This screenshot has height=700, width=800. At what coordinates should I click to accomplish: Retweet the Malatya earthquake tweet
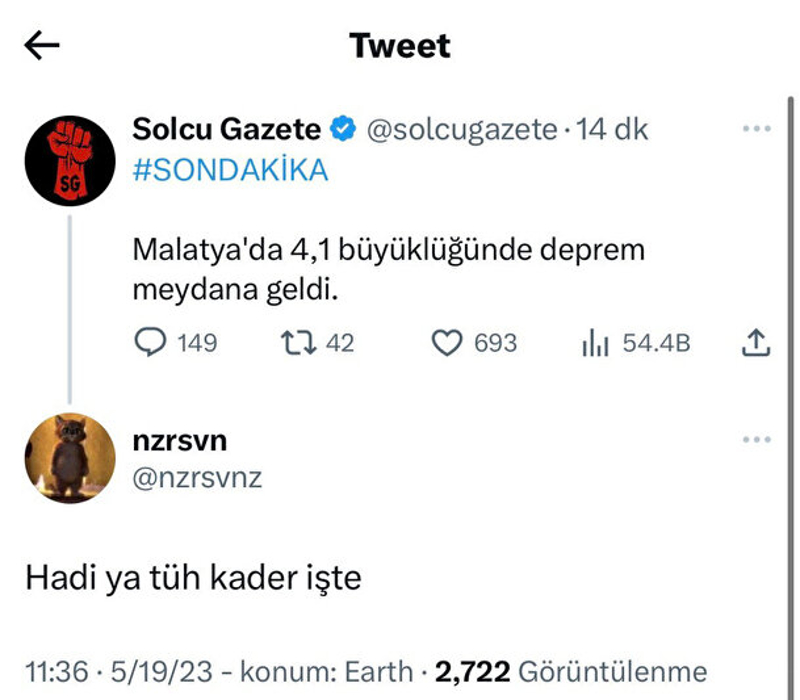coord(295,343)
